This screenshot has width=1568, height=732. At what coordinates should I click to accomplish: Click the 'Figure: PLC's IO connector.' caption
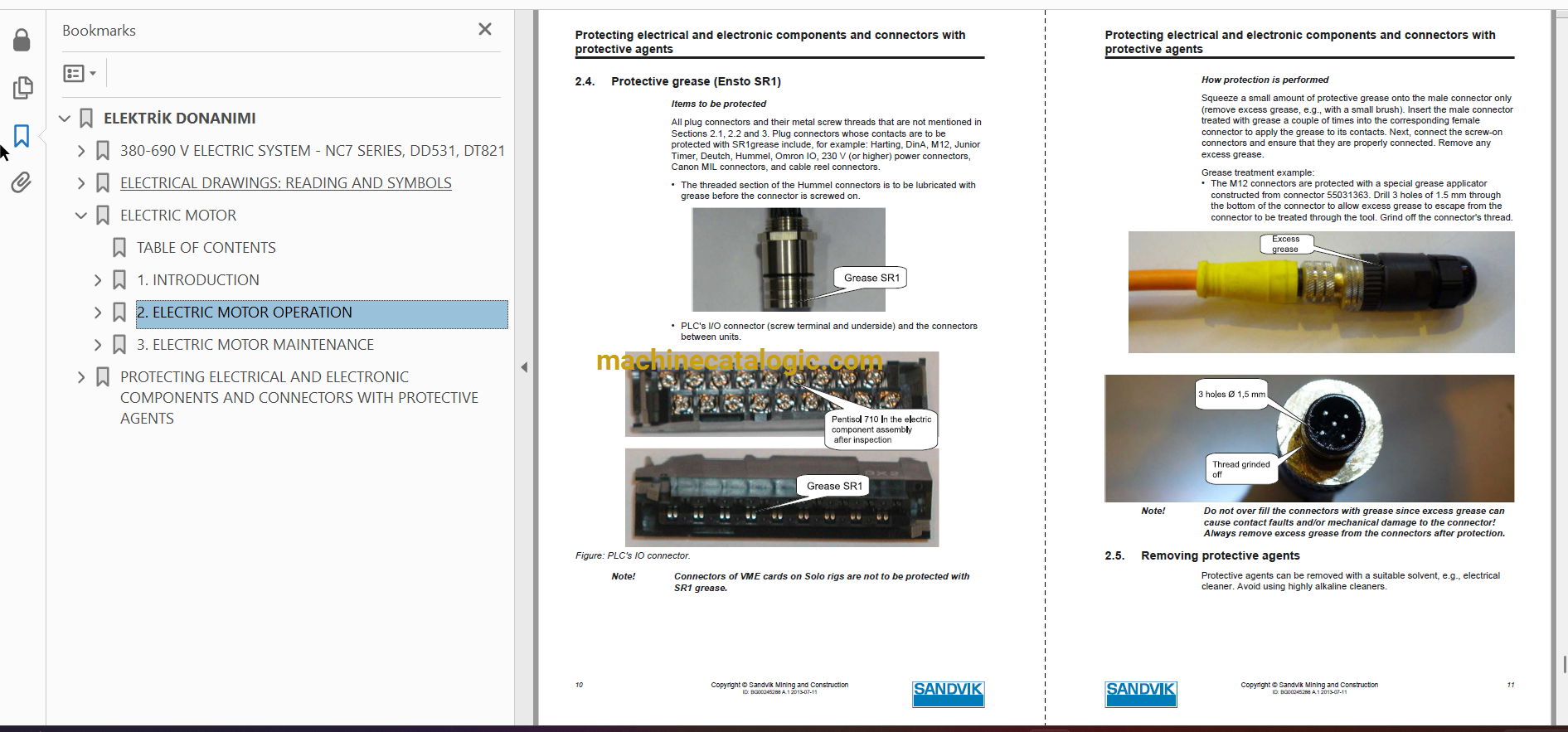[x=633, y=555]
